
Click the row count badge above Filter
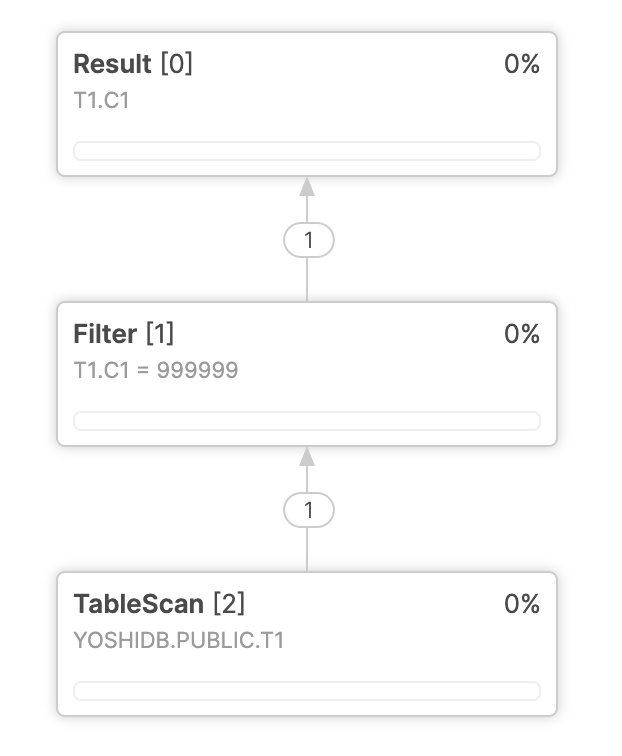(x=309, y=240)
